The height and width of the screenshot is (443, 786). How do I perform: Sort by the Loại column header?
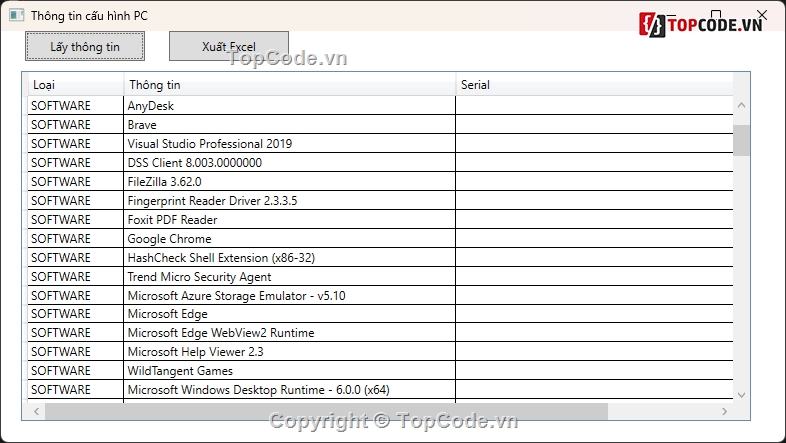(76, 85)
